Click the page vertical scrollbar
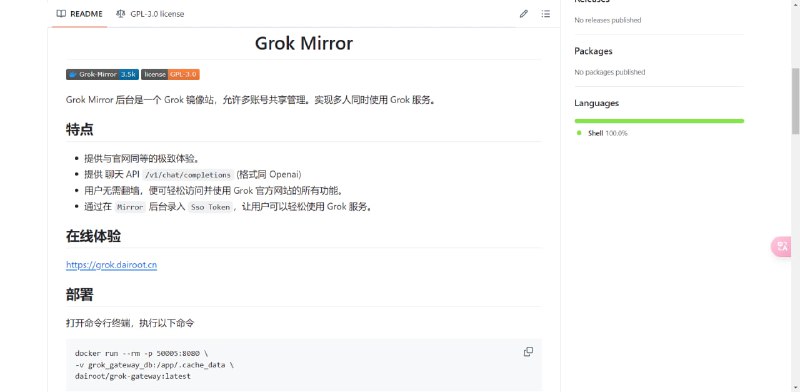This screenshot has width=800, height=392. (795, 100)
